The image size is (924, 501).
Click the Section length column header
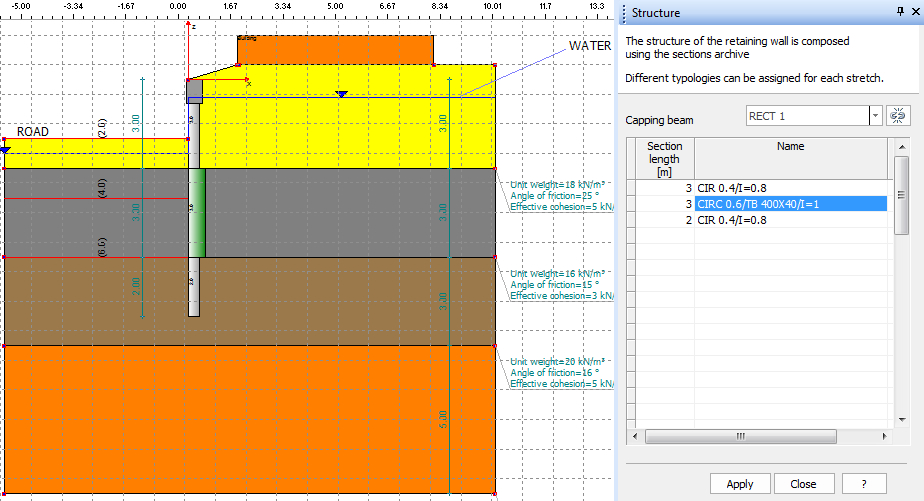click(664, 159)
